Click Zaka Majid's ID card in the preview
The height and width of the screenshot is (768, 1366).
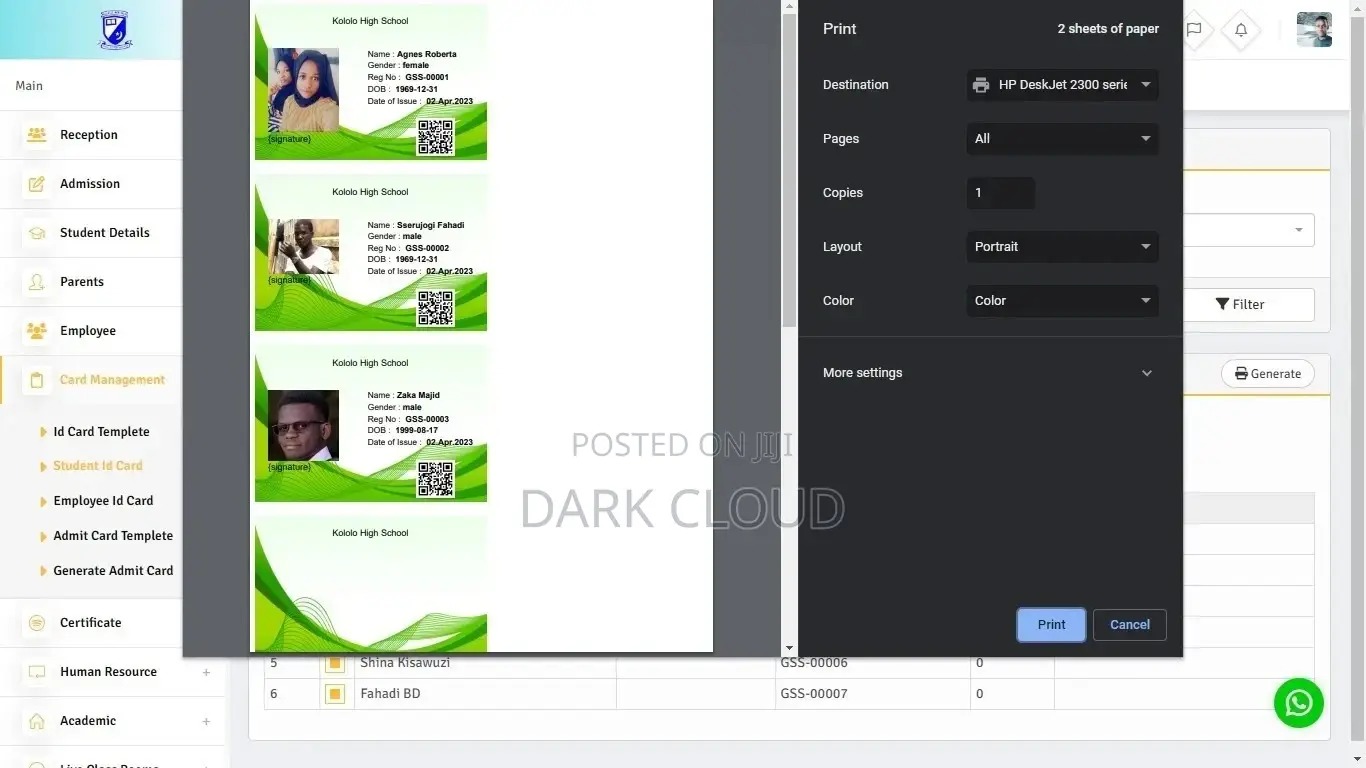tap(371, 424)
